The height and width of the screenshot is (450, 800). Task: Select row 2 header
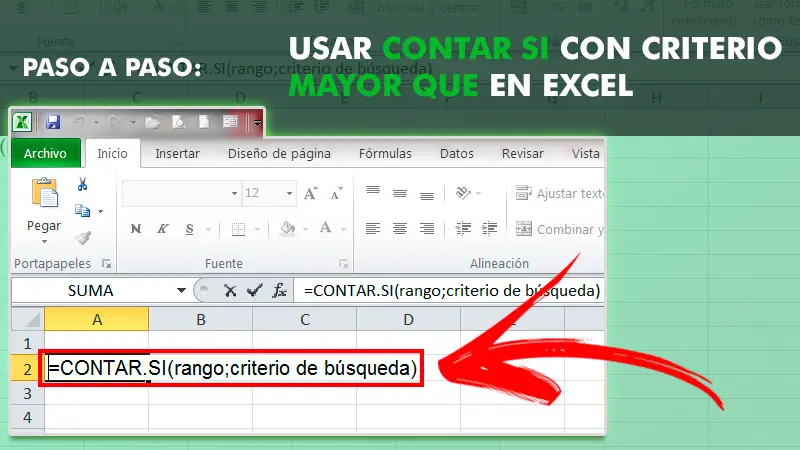(x=28, y=368)
